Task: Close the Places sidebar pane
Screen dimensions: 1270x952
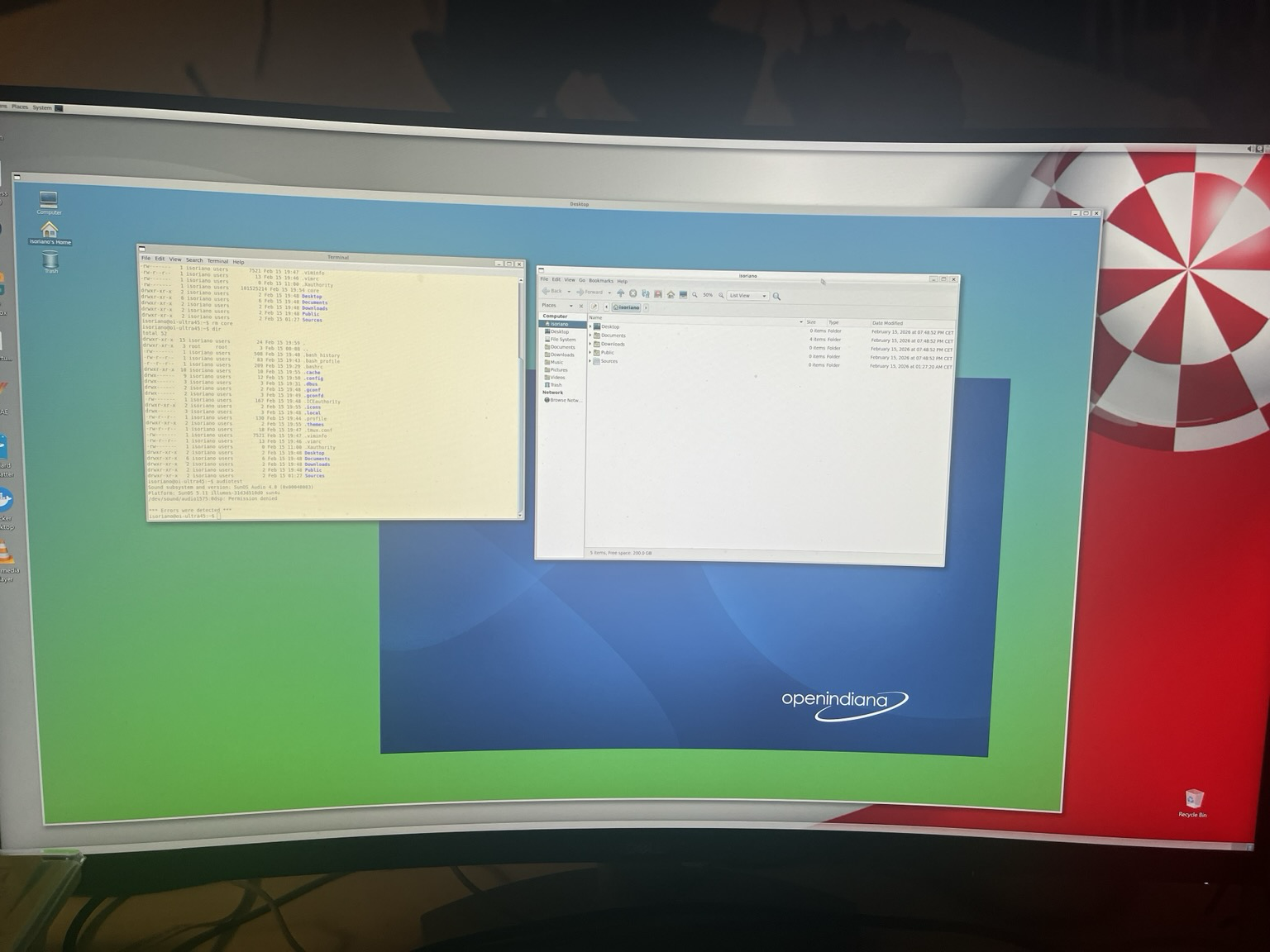Action: (x=580, y=306)
